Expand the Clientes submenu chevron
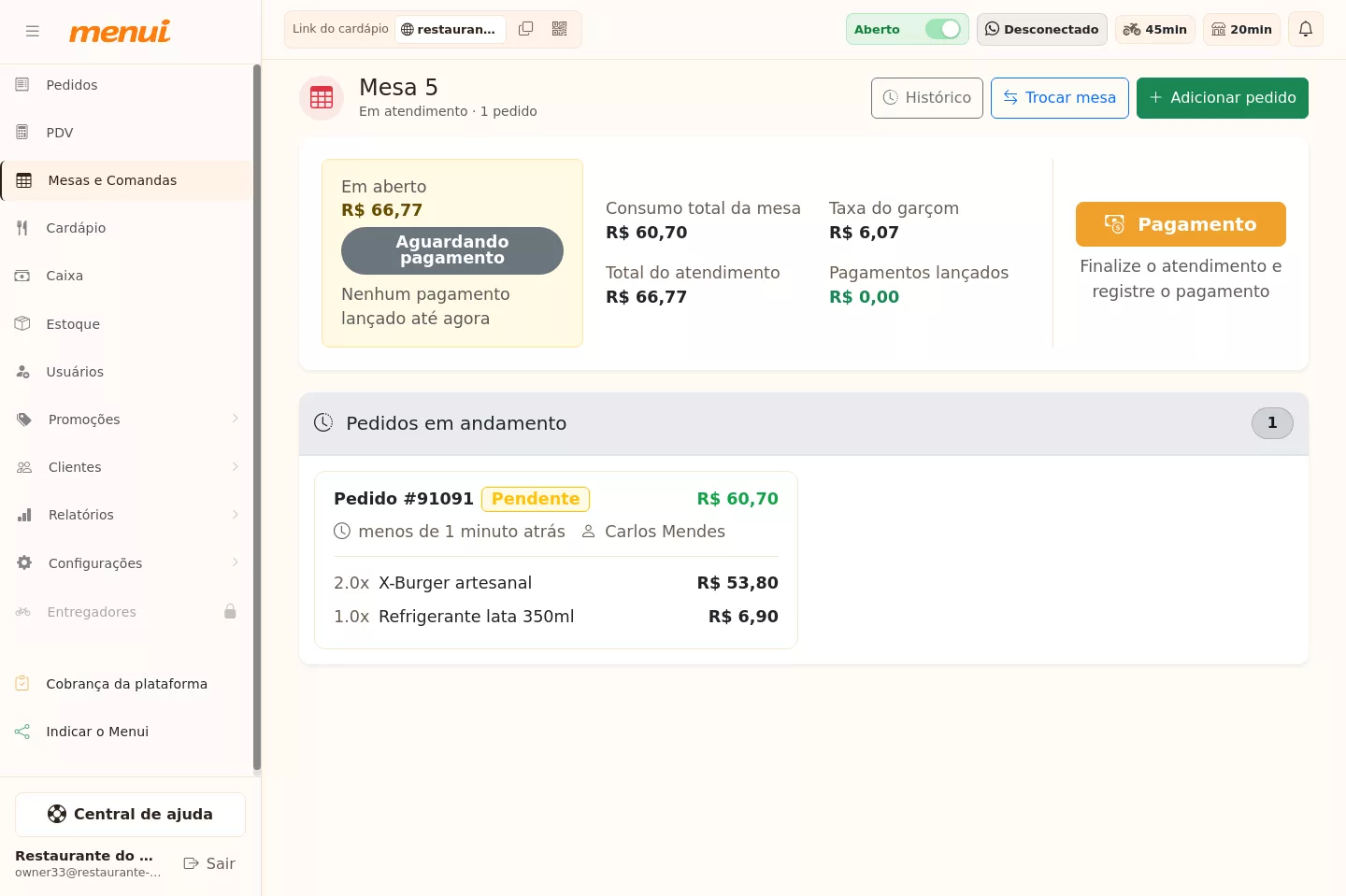 click(236, 466)
